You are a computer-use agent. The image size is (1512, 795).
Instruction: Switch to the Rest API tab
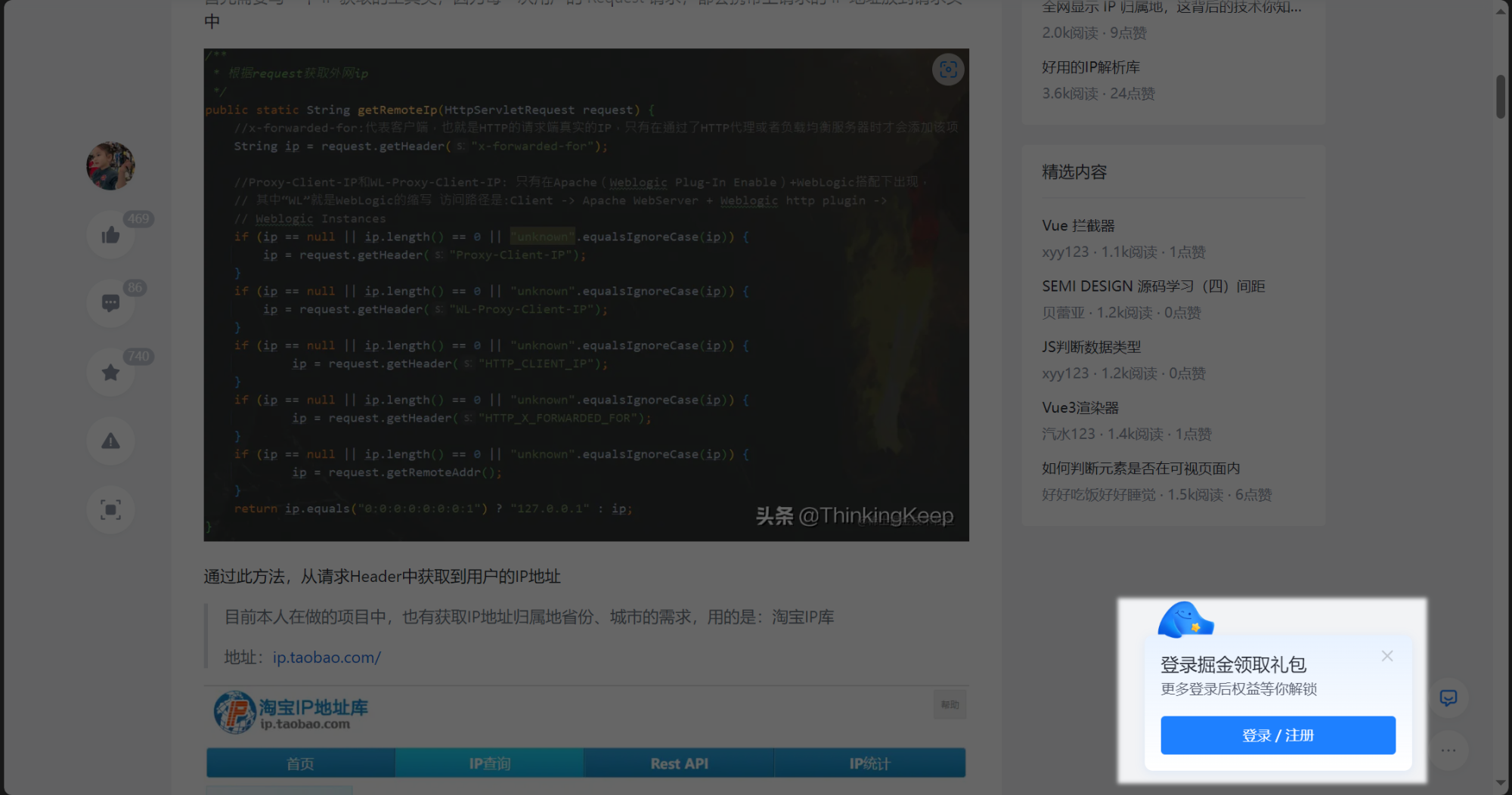point(678,763)
